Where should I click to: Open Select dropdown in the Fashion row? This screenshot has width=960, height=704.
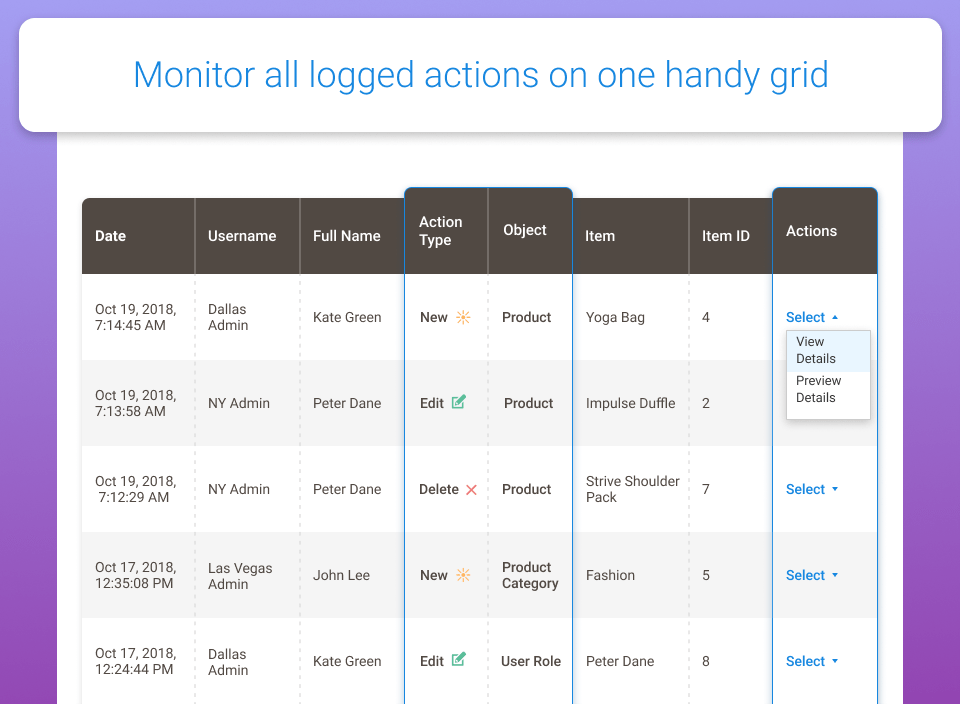(812, 575)
